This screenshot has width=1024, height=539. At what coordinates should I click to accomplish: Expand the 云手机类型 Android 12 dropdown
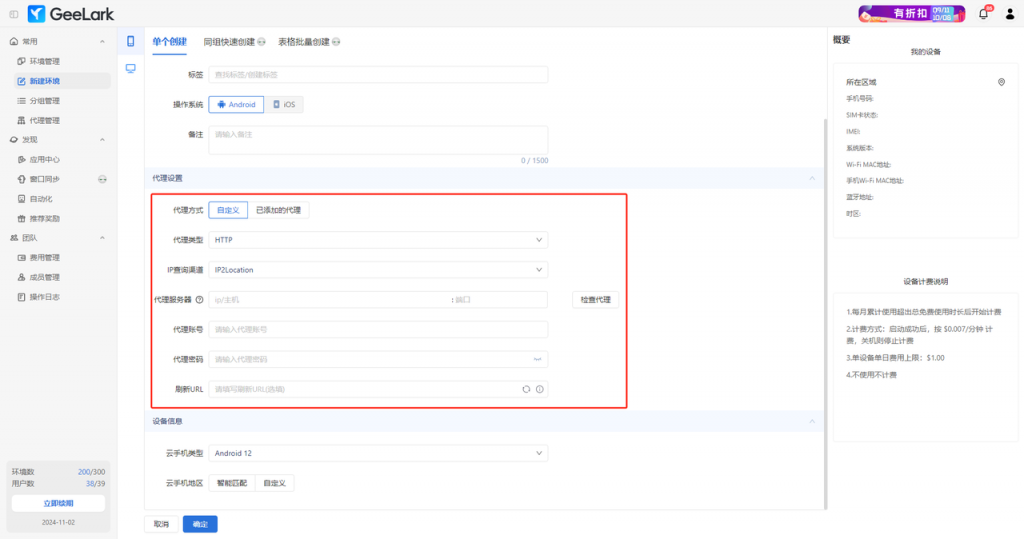tap(378, 453)
